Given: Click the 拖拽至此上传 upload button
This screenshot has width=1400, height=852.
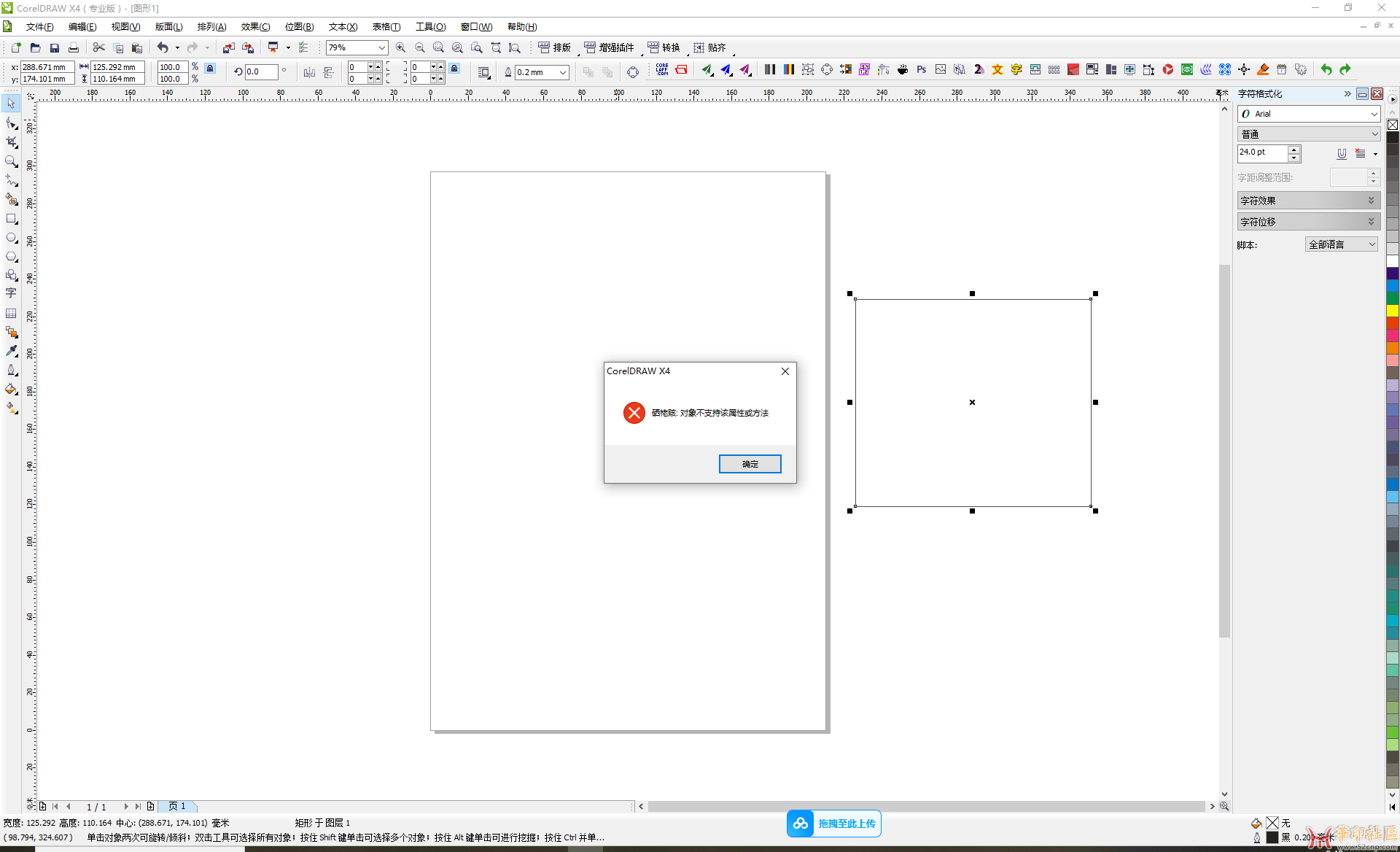Looking at the screenshot, I should pos(834,824).
